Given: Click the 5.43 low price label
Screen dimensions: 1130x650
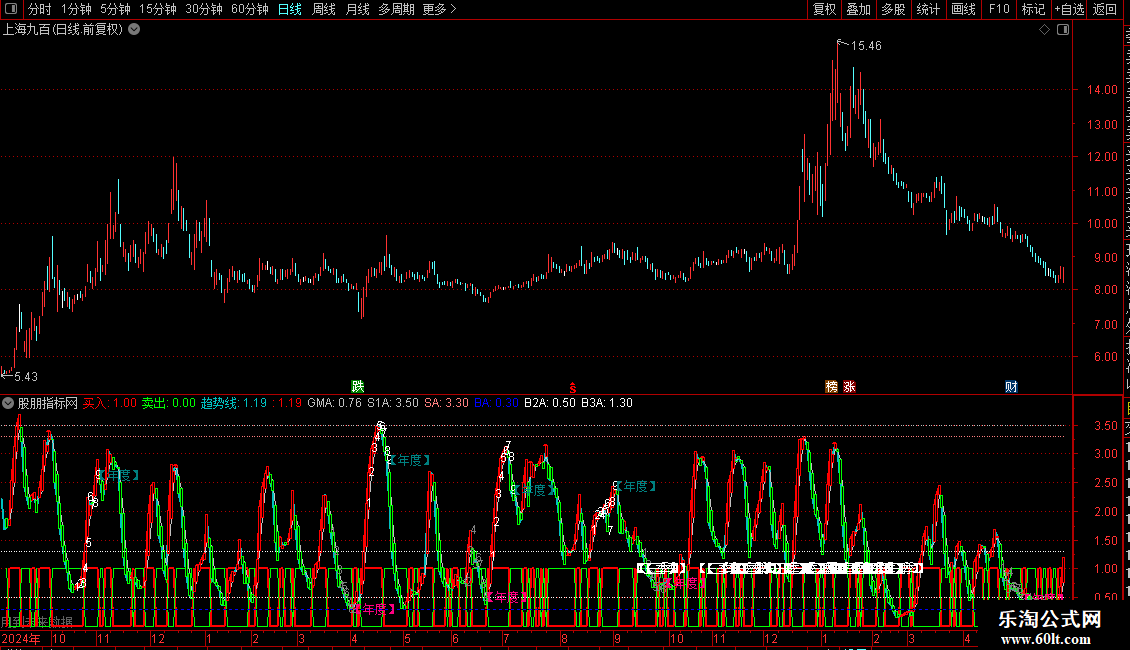Looking at the screenshot, I should coord(26,377).
